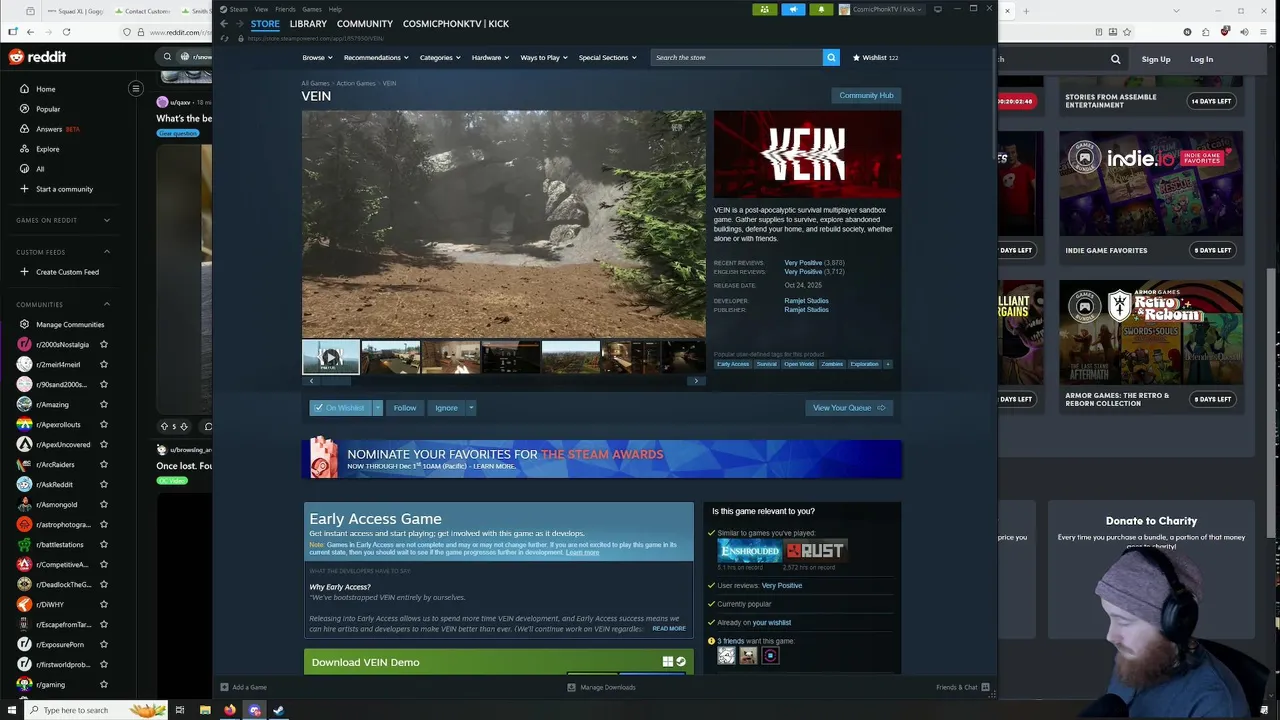The height and width of the screenshot is (720, 1280).
Task: Favorite r/2000sNostalgia with its star
Action: click(104, 344)
